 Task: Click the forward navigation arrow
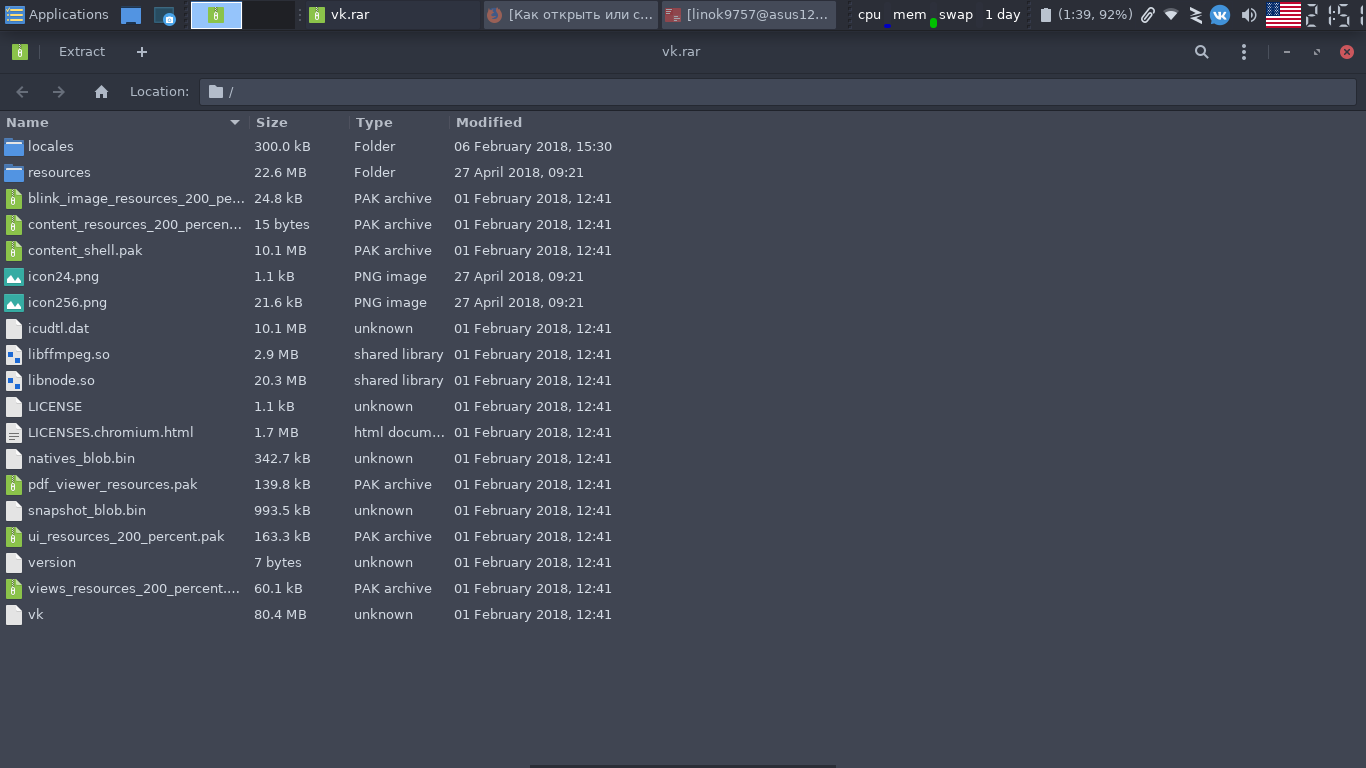pyautogui.click(x=59, y=92)
